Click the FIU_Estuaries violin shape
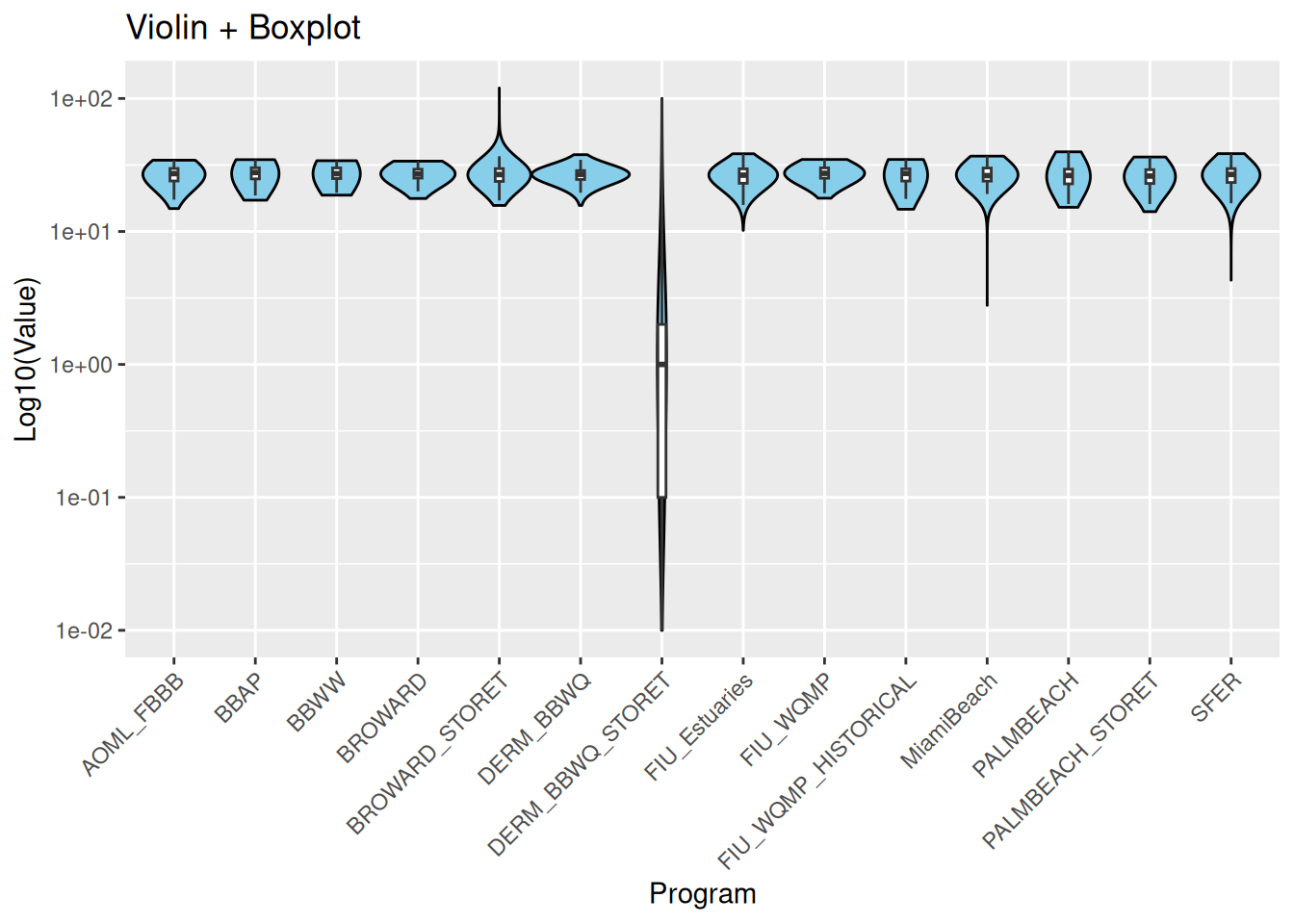The image size is (1294, 924). coord(728,177)
